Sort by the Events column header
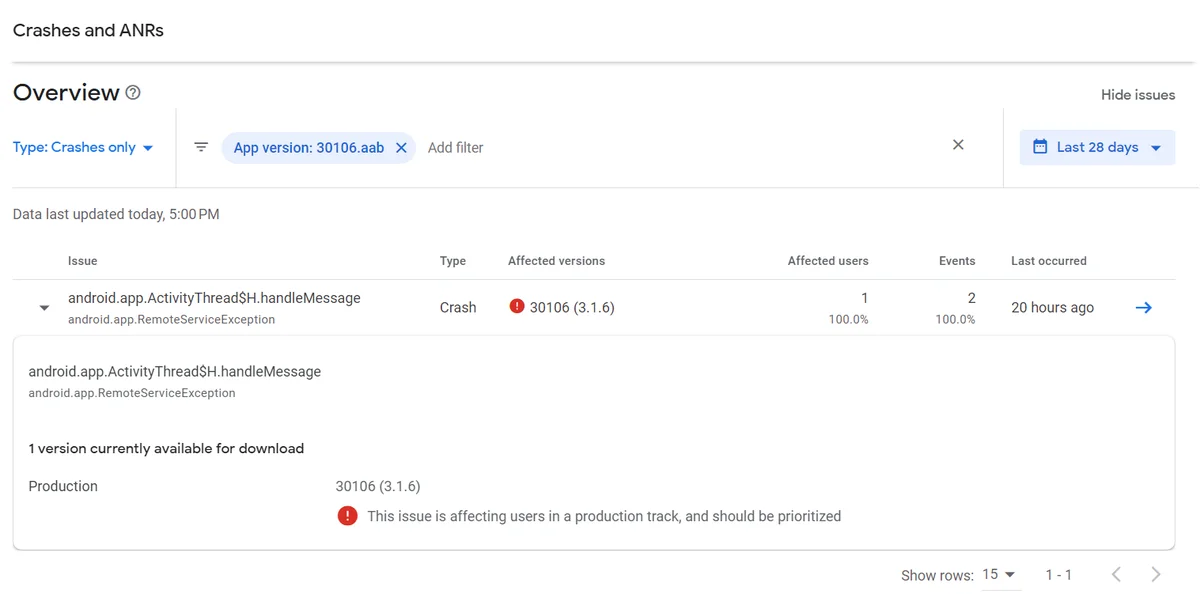 point(957,261)
